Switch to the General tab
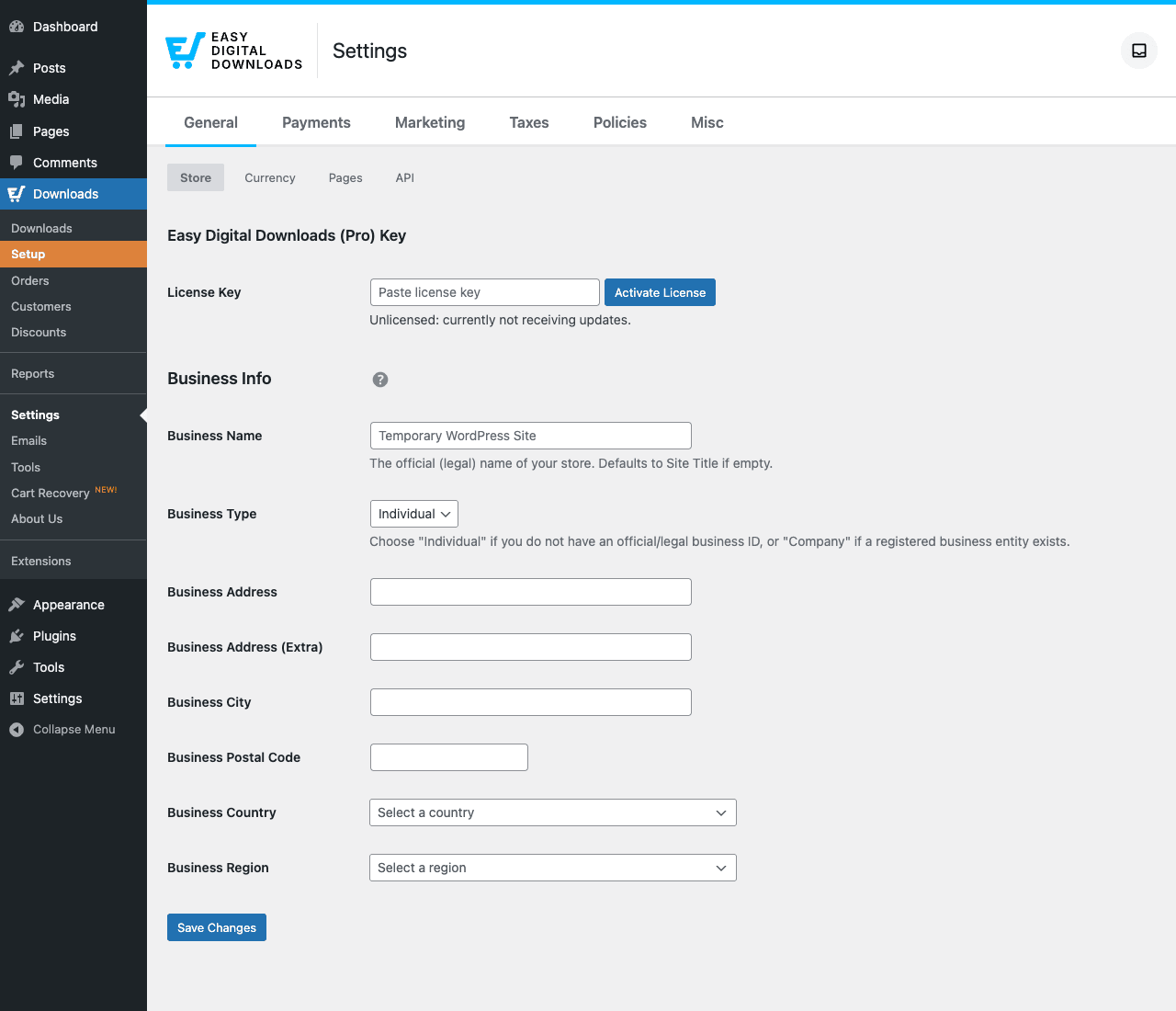1176x1011 pixels. 210,122
